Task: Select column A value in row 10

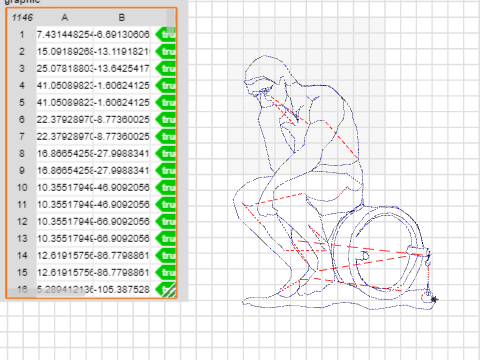Action: tap(65, 187)
